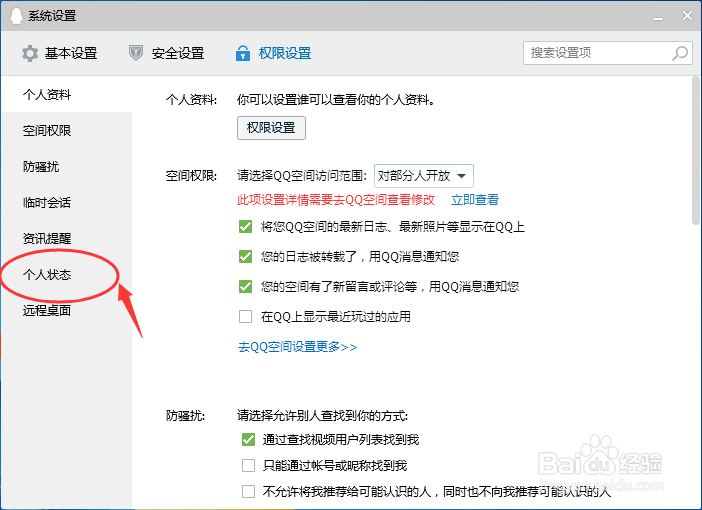Click the vertical scrollbar thumb
The height and width of the screenshot is (510, 702).
(696, 151)
